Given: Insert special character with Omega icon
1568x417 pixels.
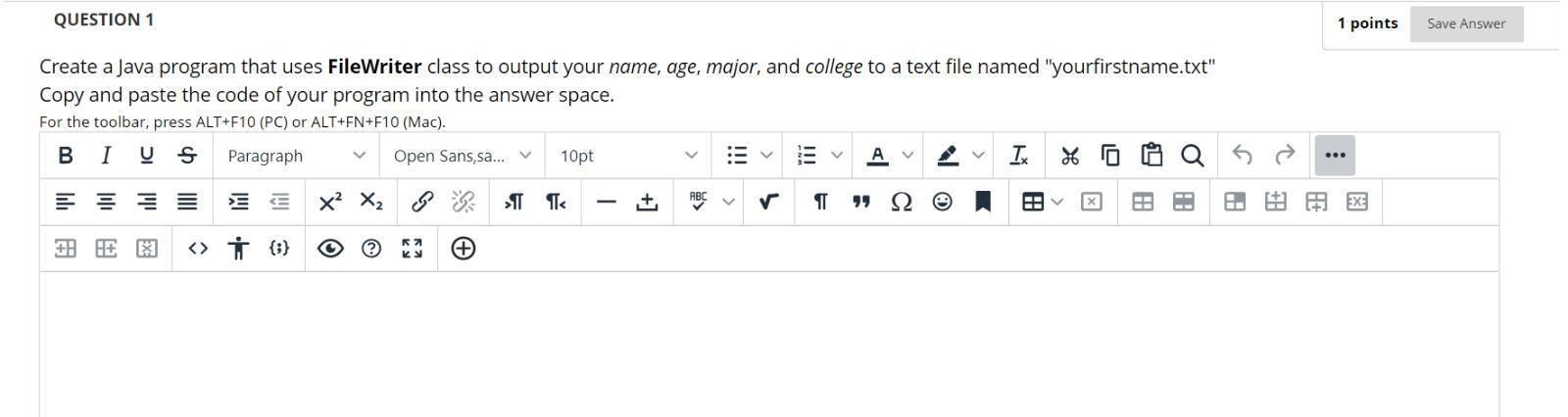Looking at the screenshot, I should pyautogui.click(x=902, y=202).
